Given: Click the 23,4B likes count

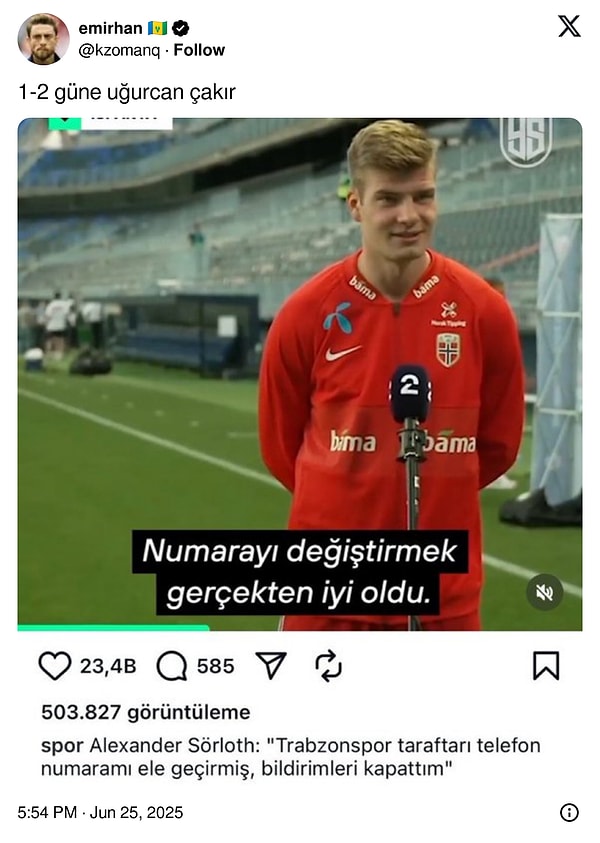Looking at the screenshot, I should click(x=108, y=666).
